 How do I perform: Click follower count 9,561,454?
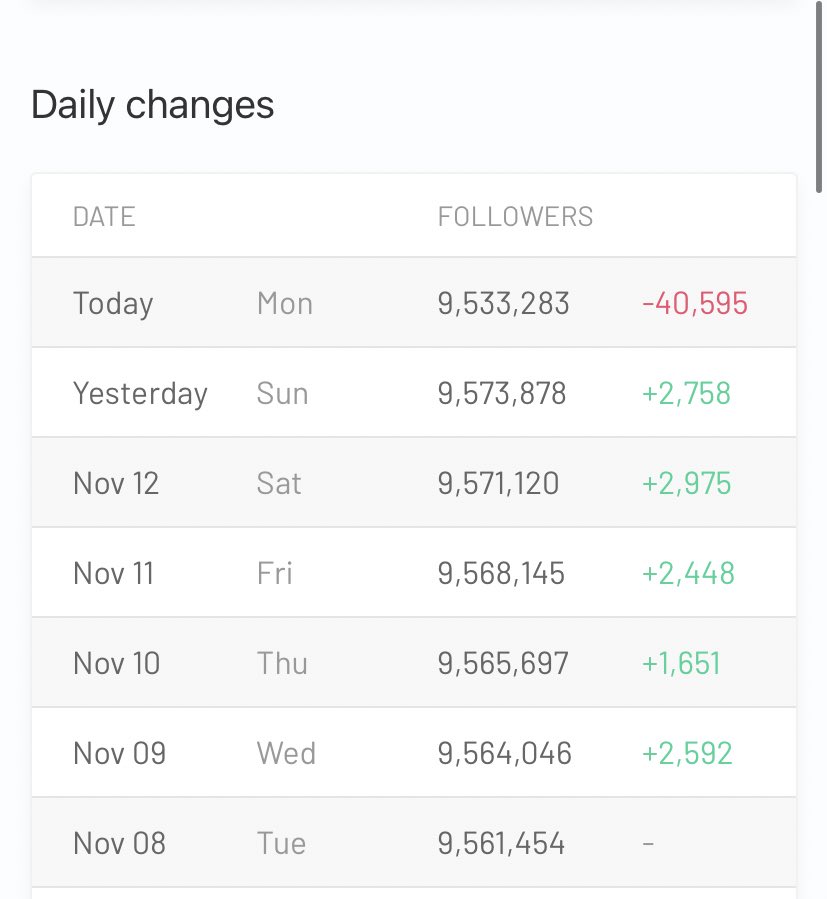click(x=501, y=843)
